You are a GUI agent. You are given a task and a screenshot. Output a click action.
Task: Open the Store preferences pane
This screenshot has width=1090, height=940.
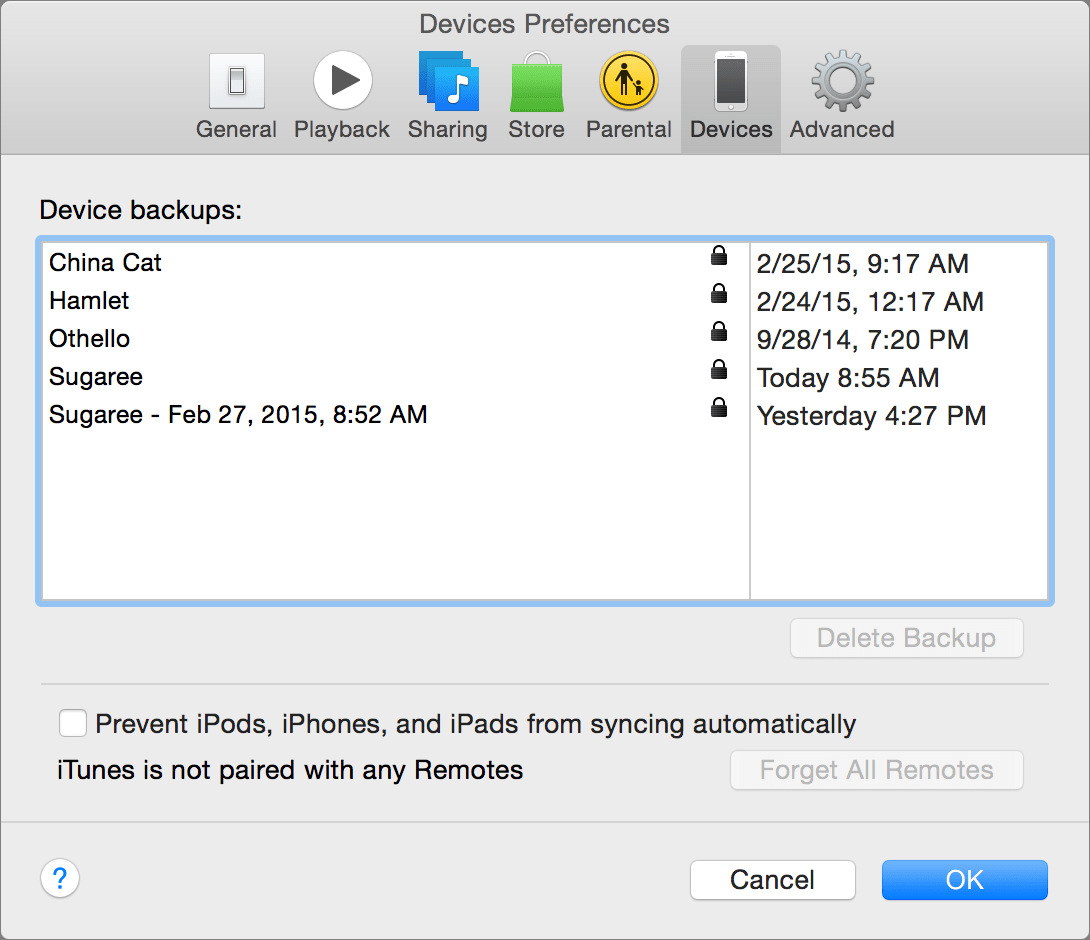[536, 97]
